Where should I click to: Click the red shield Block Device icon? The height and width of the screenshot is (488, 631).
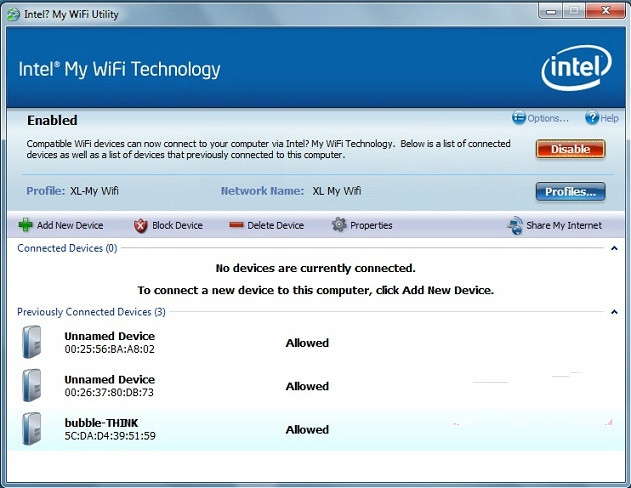pyautogui.click(x=140, y=226)
